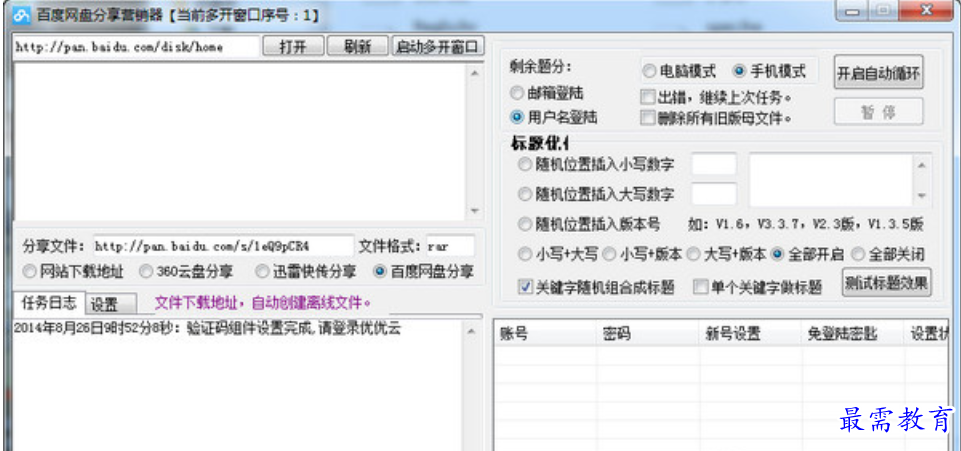Click input box beside 小写数字 option

click(x=714, y=164)
